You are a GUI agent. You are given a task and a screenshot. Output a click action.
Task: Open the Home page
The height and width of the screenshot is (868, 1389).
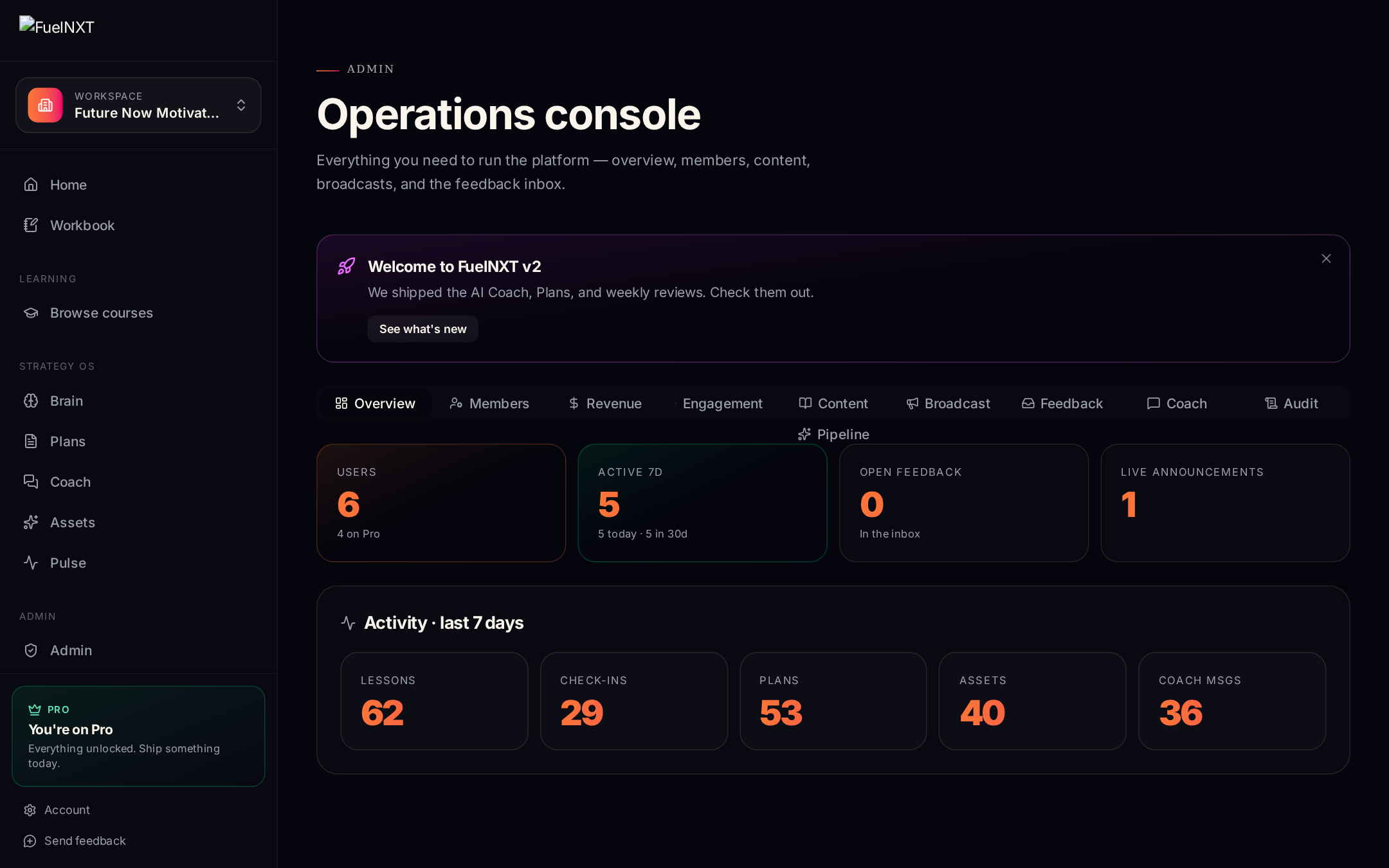(138, 185)
